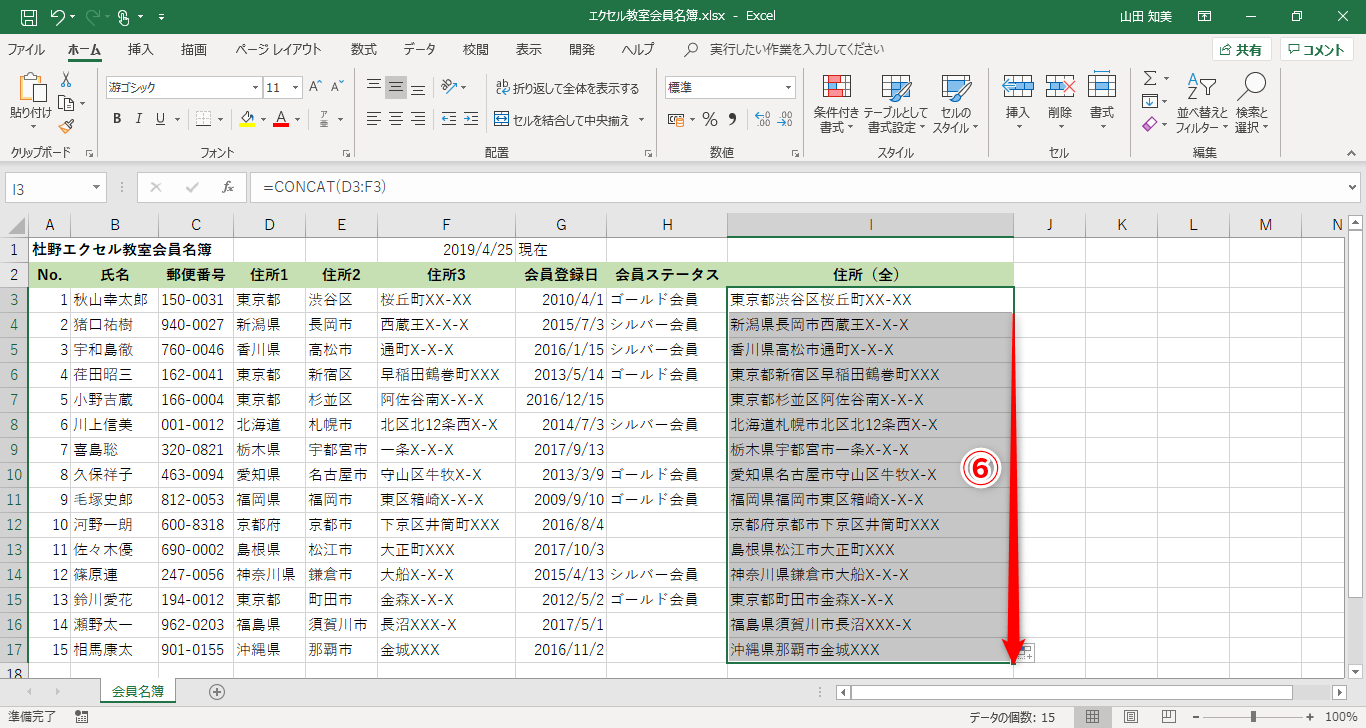Toggle top vertical alignment
The width and height of the screenshot is (1366, 728).
(374, 87)
